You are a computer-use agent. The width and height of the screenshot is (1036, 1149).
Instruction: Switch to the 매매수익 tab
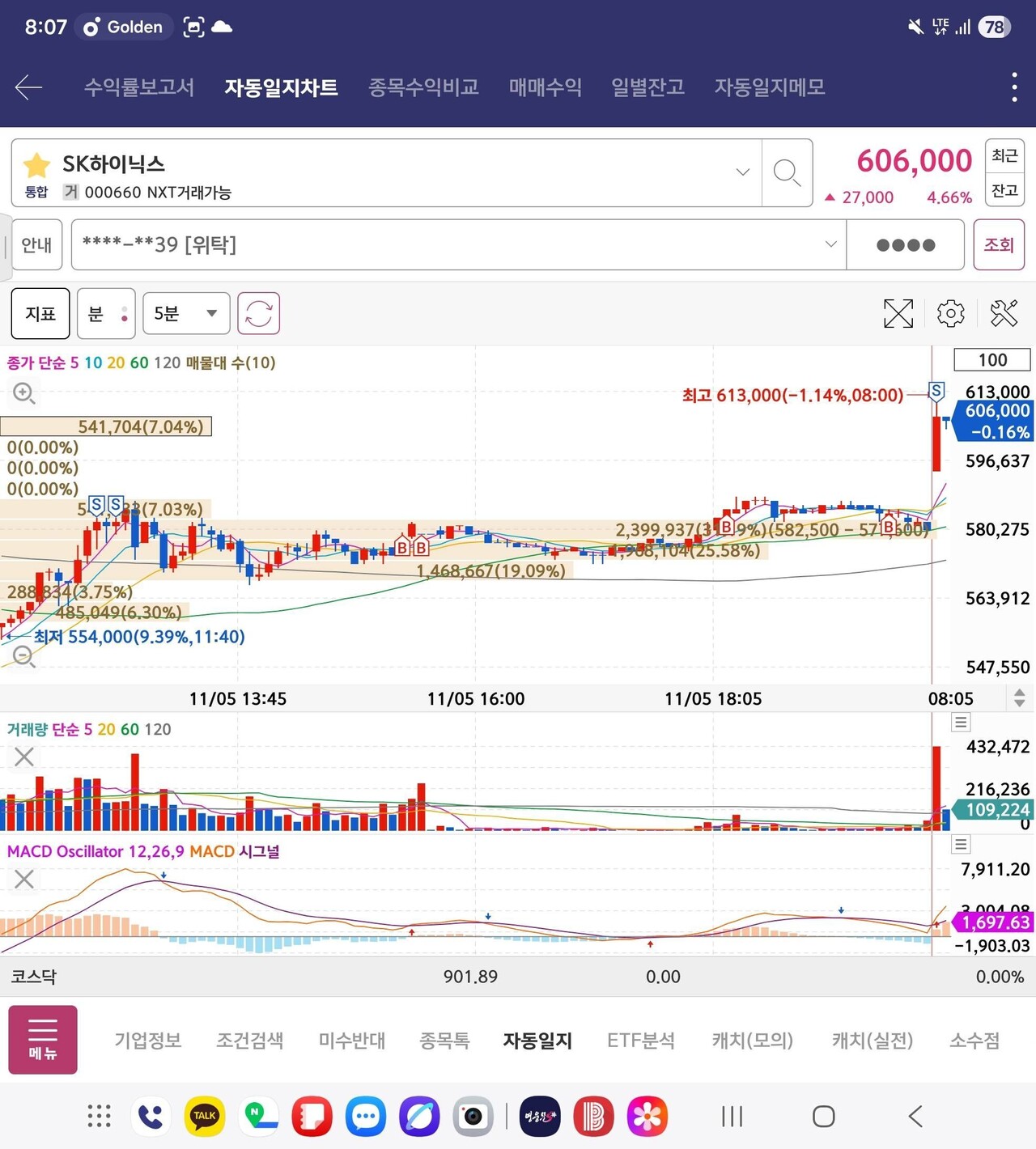point(545,87)
